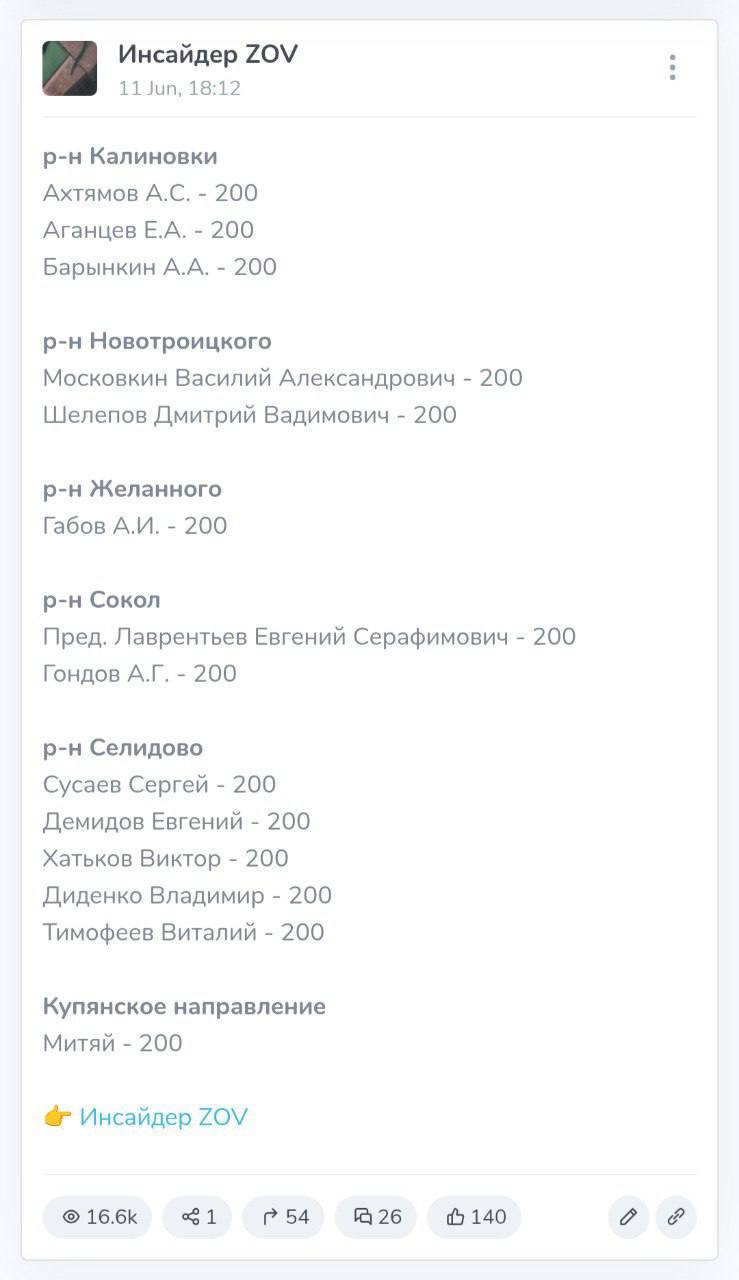Image resolution: width=739 pixels, height=1280 pixels.
Task: Click the thumbs-up likes counter showing 140
Action: pos(474,1217)
